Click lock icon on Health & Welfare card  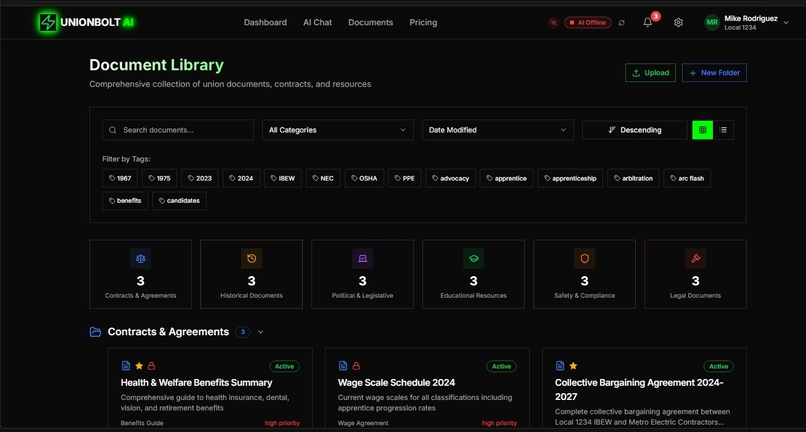coord(152,366)
